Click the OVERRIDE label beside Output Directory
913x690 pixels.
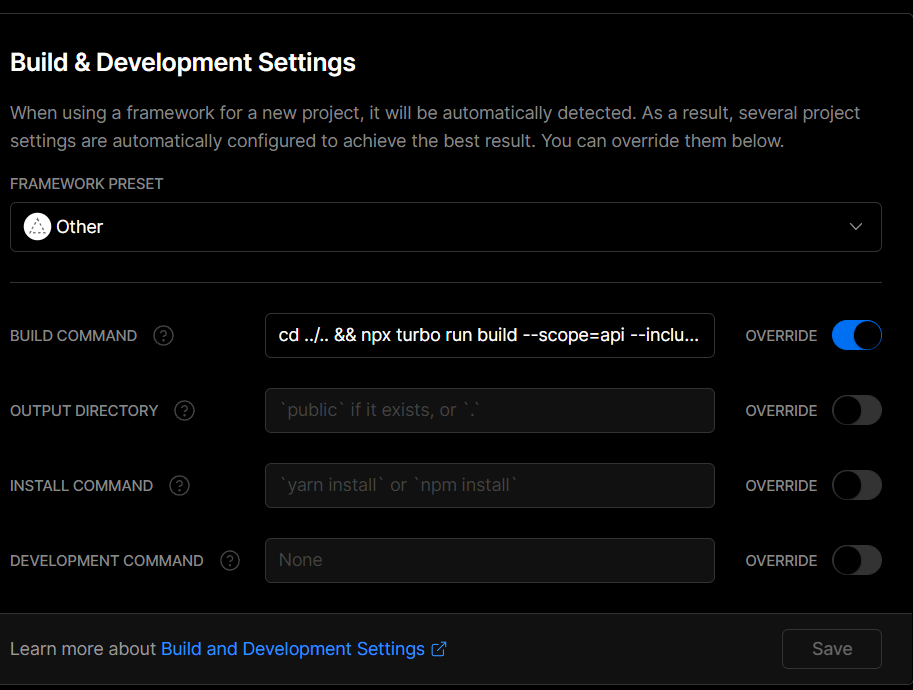pyautogui.click(x=781, y=411)
